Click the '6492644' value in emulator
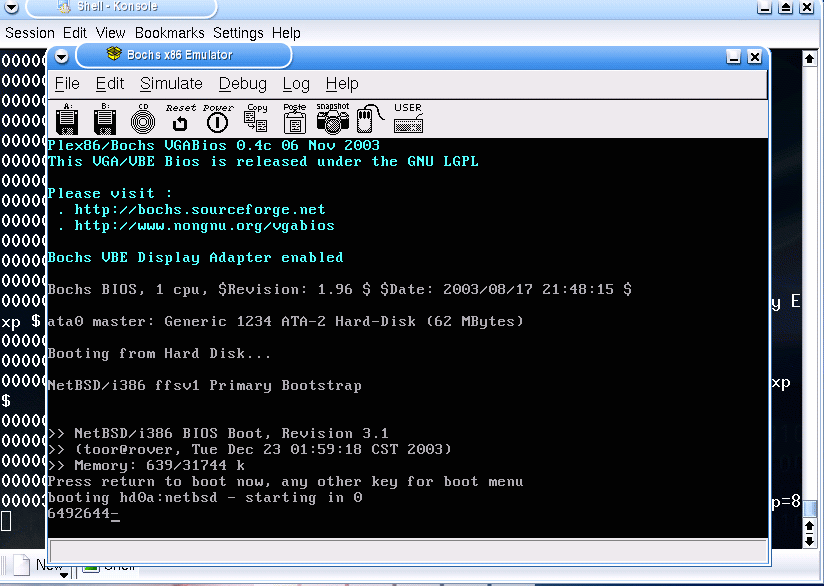Screen dimensions: 824x586 pyautogui.click(x=79, y=513)
